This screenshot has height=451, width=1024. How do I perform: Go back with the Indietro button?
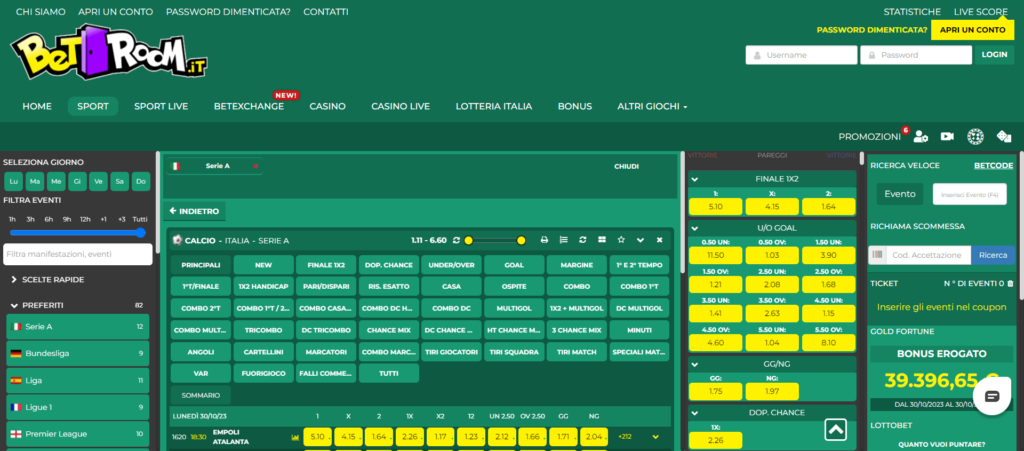point(195,211)
